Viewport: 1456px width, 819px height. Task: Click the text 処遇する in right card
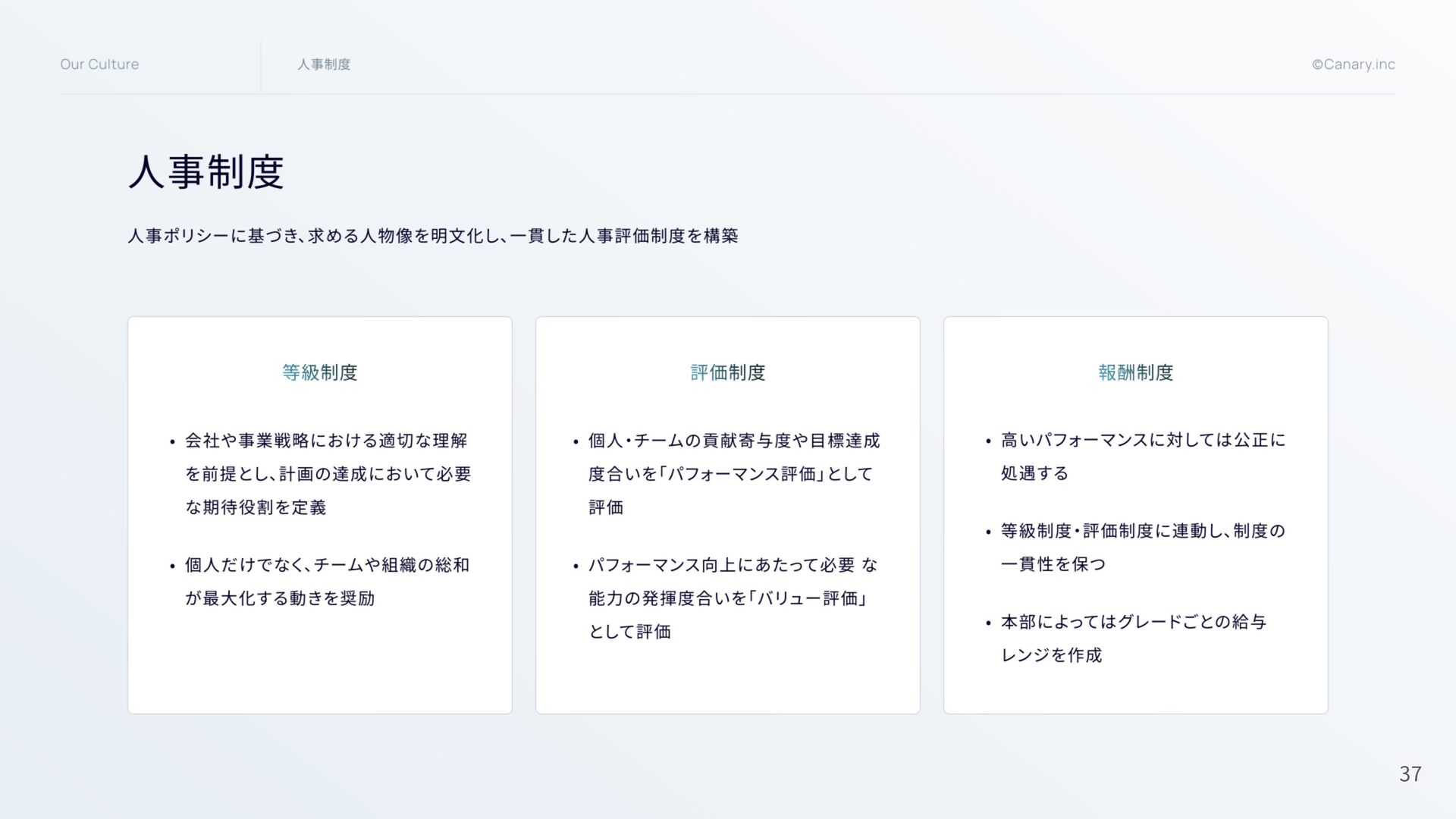1034,473
